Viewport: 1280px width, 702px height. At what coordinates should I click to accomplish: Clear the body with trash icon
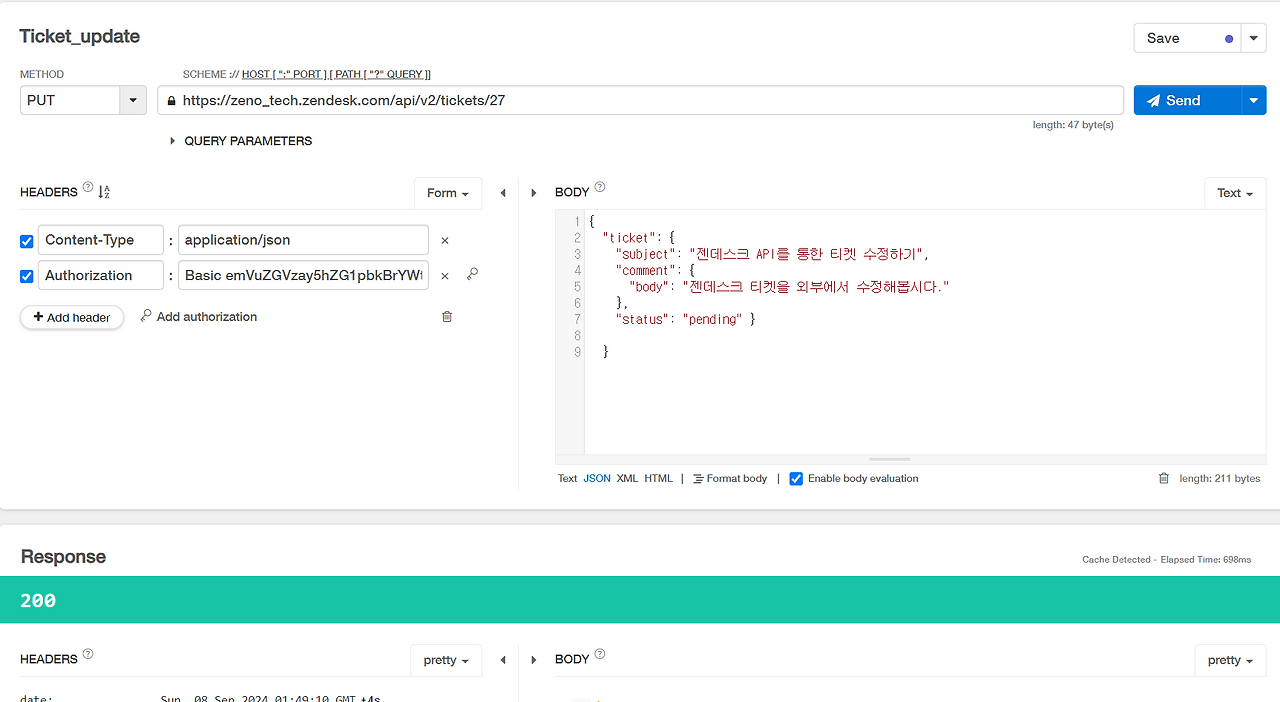pos(1164,478)
